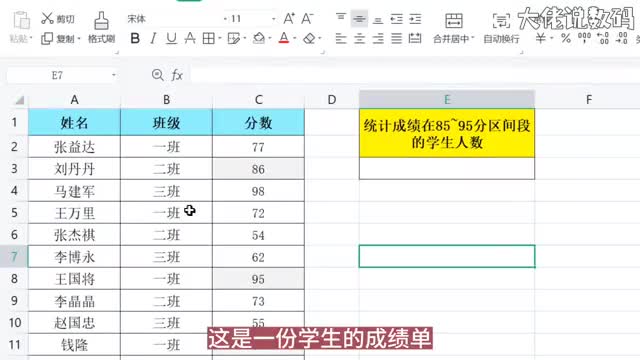Viewport: 640px width, 360px height.
Task: Select column A header
Action: click(x=74, y=100)
